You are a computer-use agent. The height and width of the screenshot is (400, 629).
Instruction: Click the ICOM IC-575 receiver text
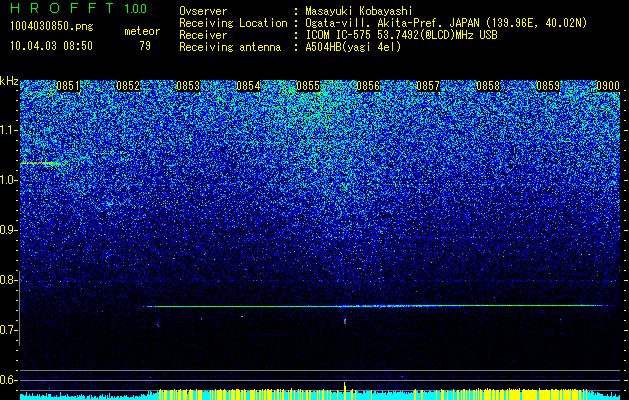pyautogui.click(x=401, y=35)
